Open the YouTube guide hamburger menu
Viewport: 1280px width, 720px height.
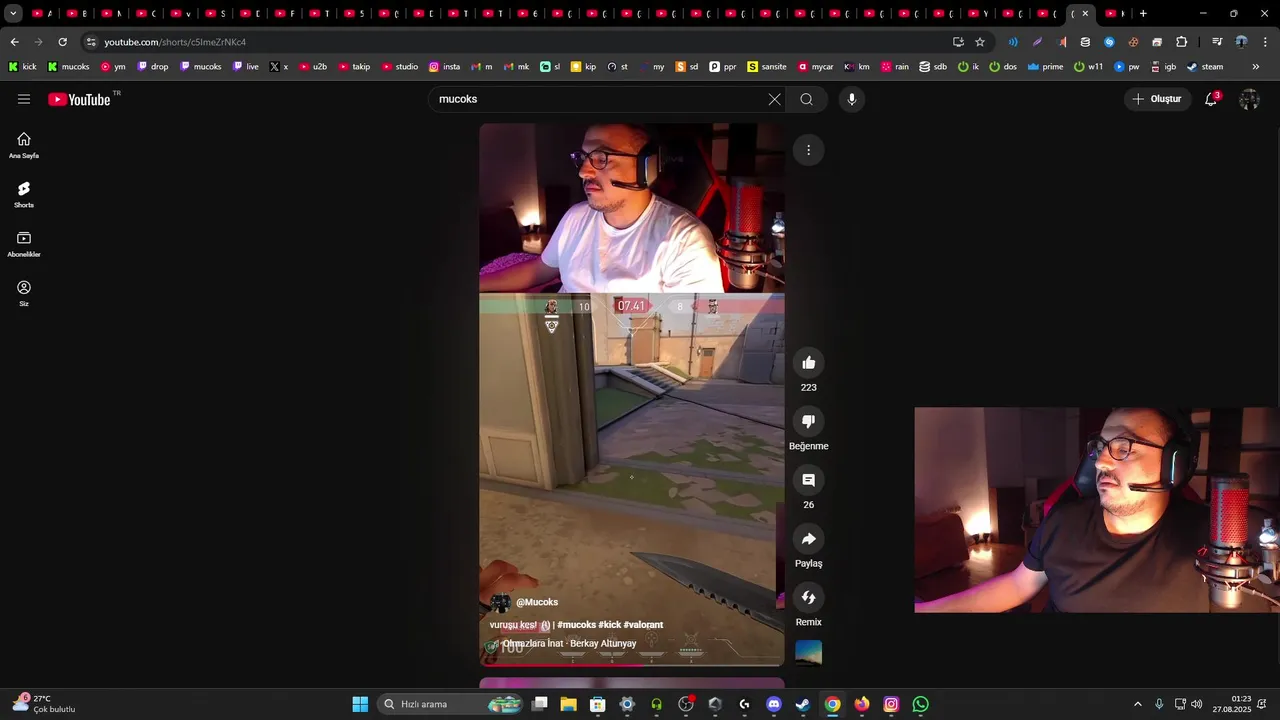pyautogui.click(x=24, y=99)
